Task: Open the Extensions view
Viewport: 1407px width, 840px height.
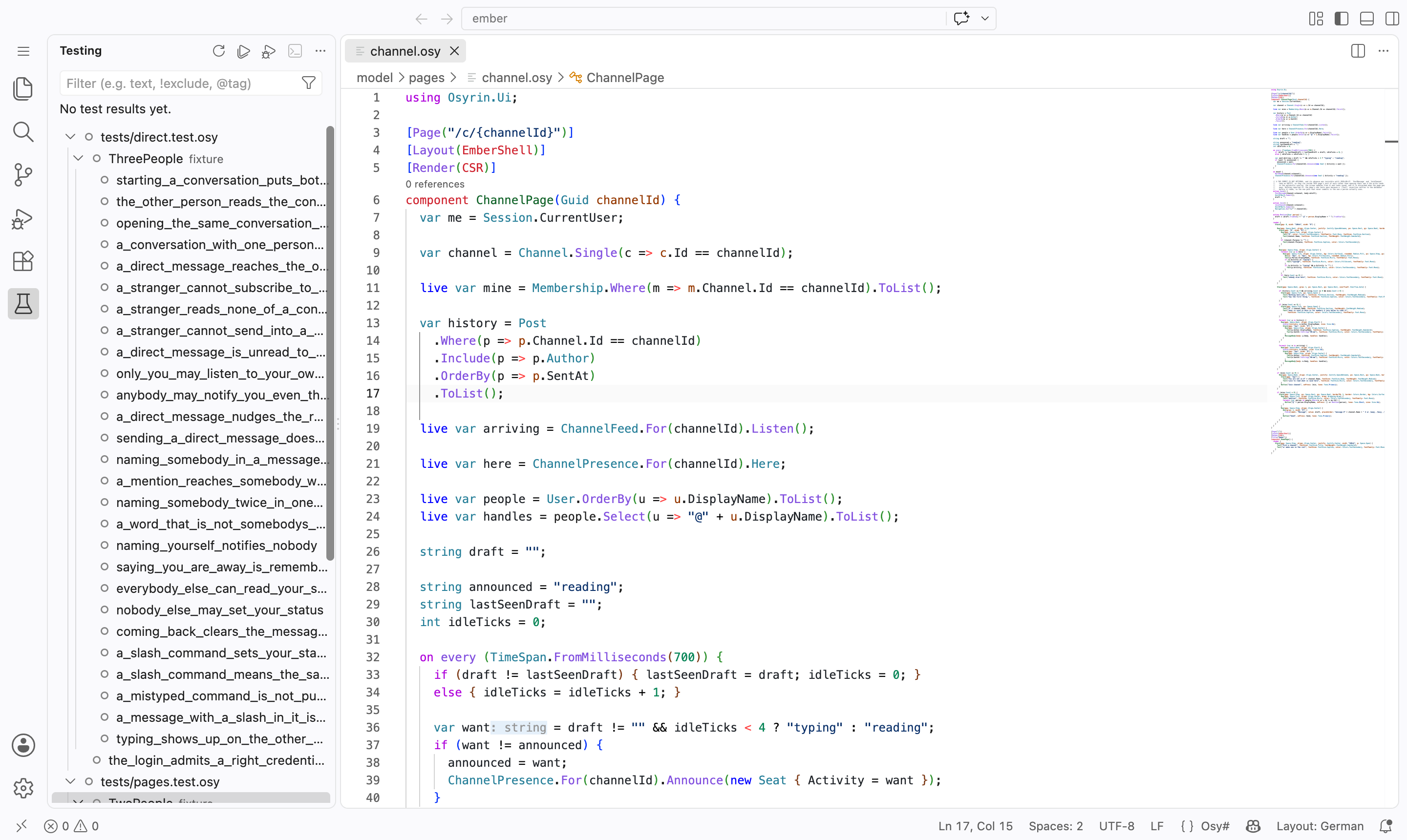Action: pos(23,261)
